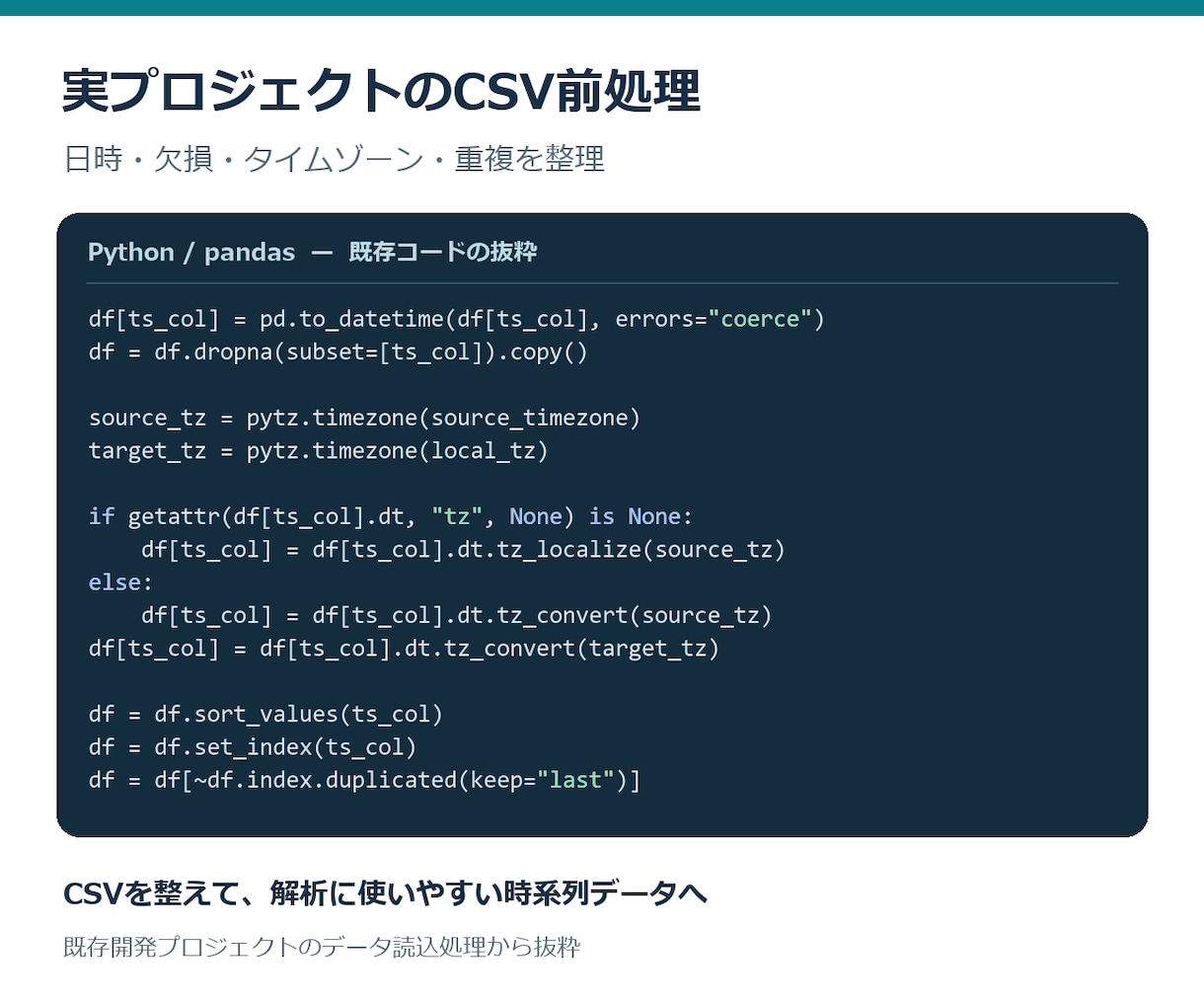
Task: Click the if getattr(...) is None line
Action: (391, 516)
